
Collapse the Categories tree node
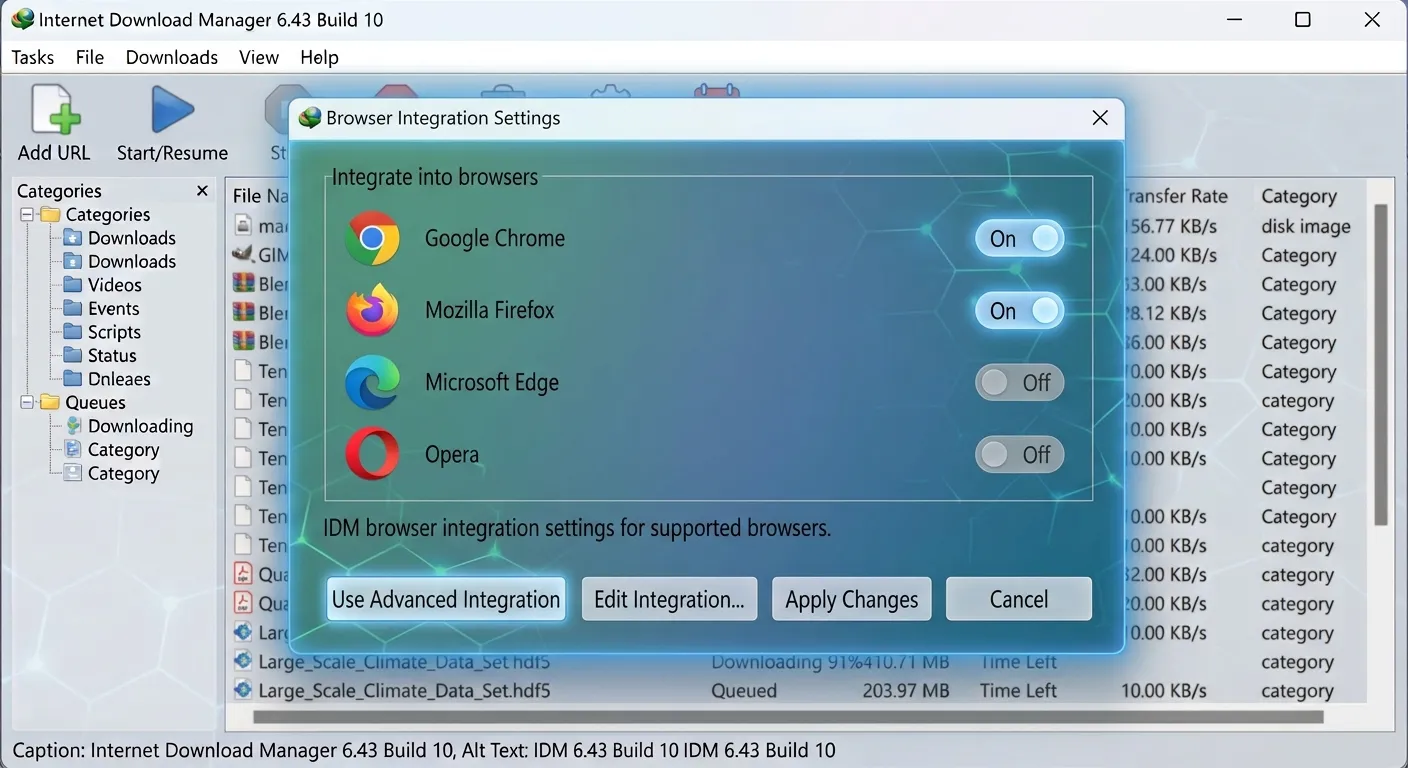pos(27,215)
